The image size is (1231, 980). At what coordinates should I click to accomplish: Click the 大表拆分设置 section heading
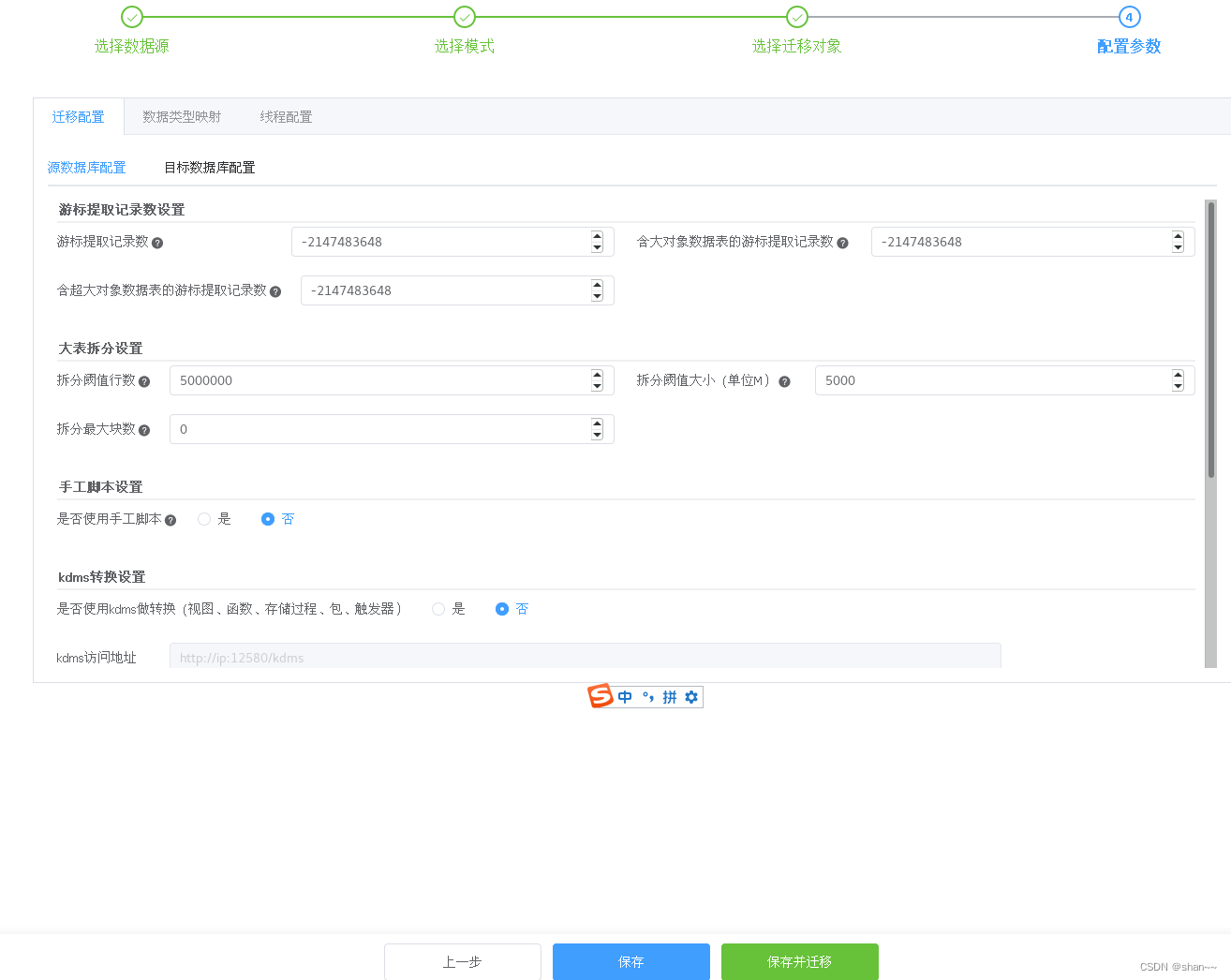(x=101, y=349)
